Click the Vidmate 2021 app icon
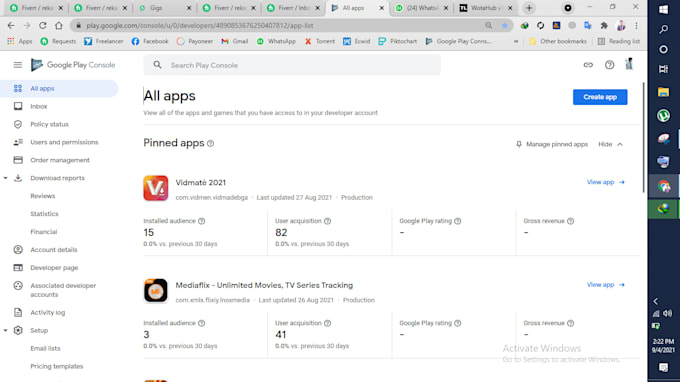Viewport: 680px width, 382px height. [x=156, y=188]
